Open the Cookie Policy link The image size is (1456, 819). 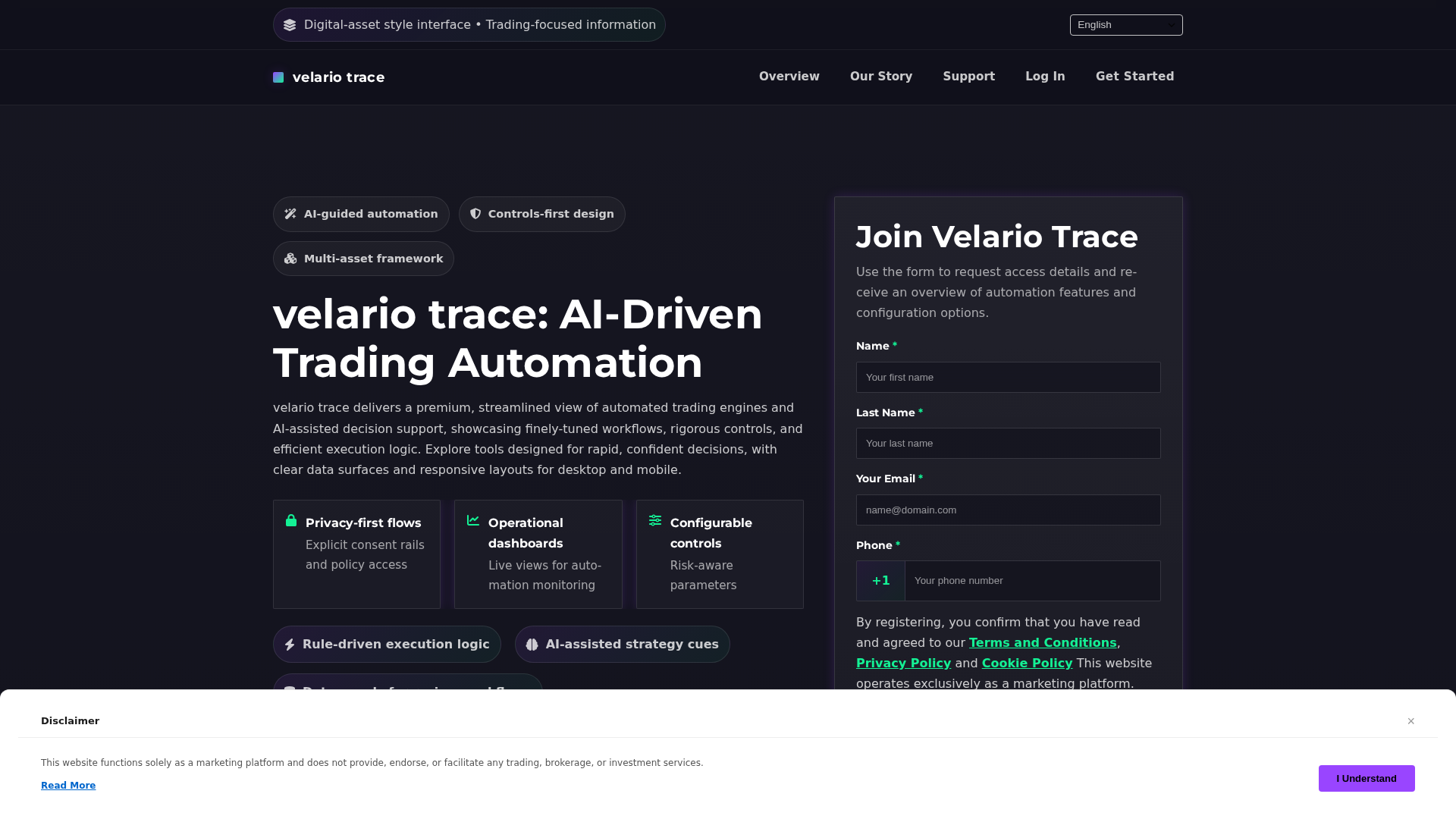1027,664
